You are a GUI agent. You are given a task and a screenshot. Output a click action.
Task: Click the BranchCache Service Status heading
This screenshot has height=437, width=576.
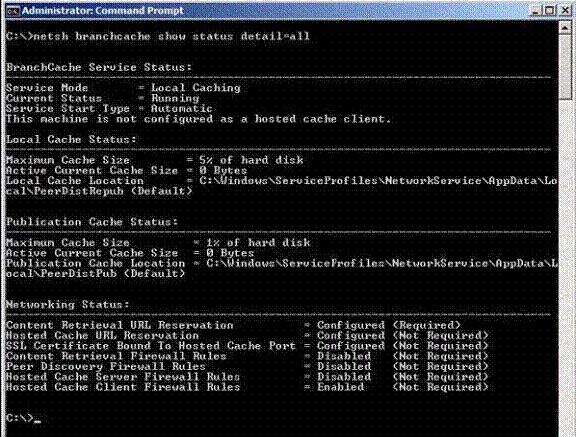click(x=99, y=67)
